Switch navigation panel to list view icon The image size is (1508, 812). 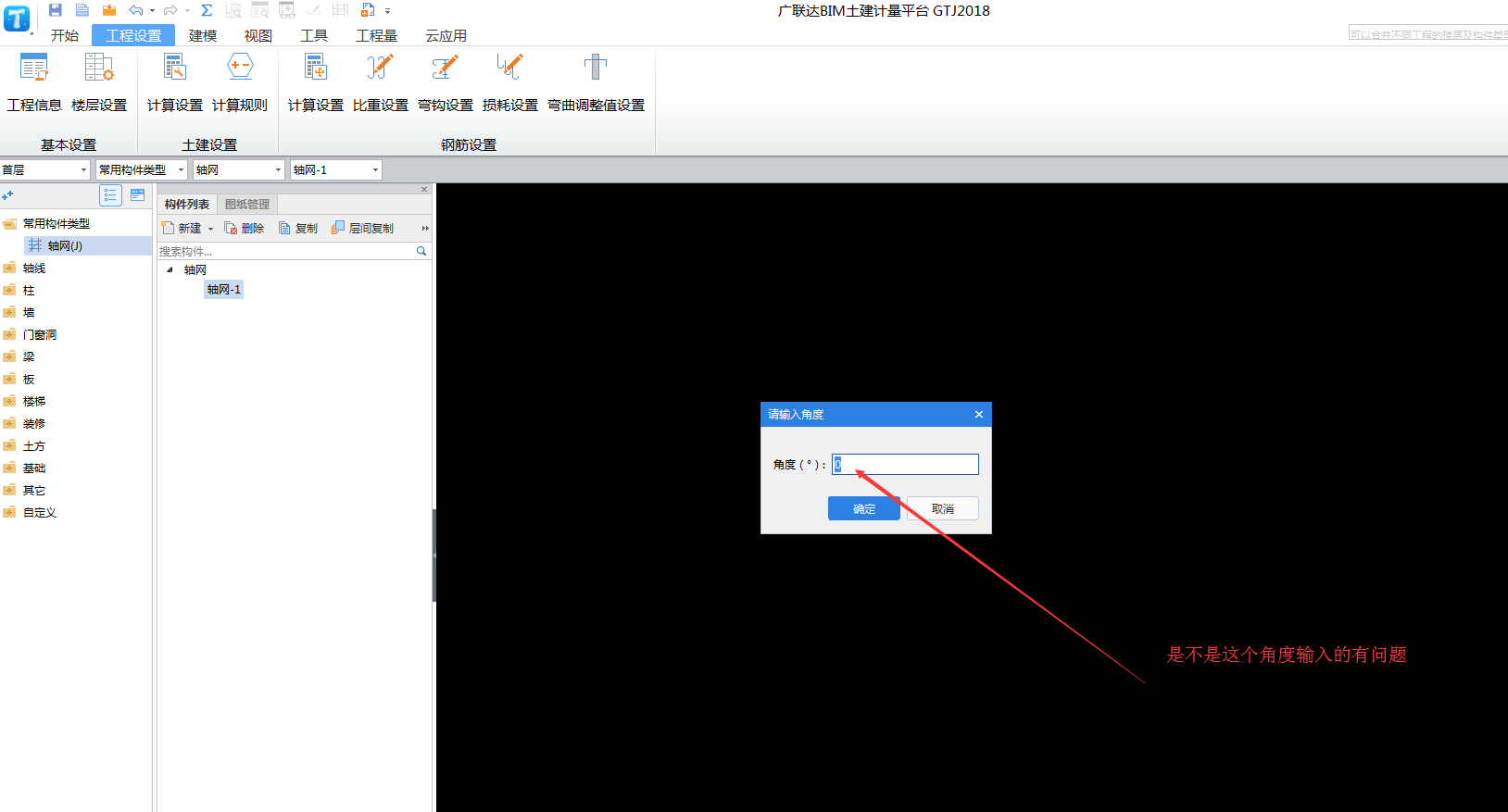point(111,195)
